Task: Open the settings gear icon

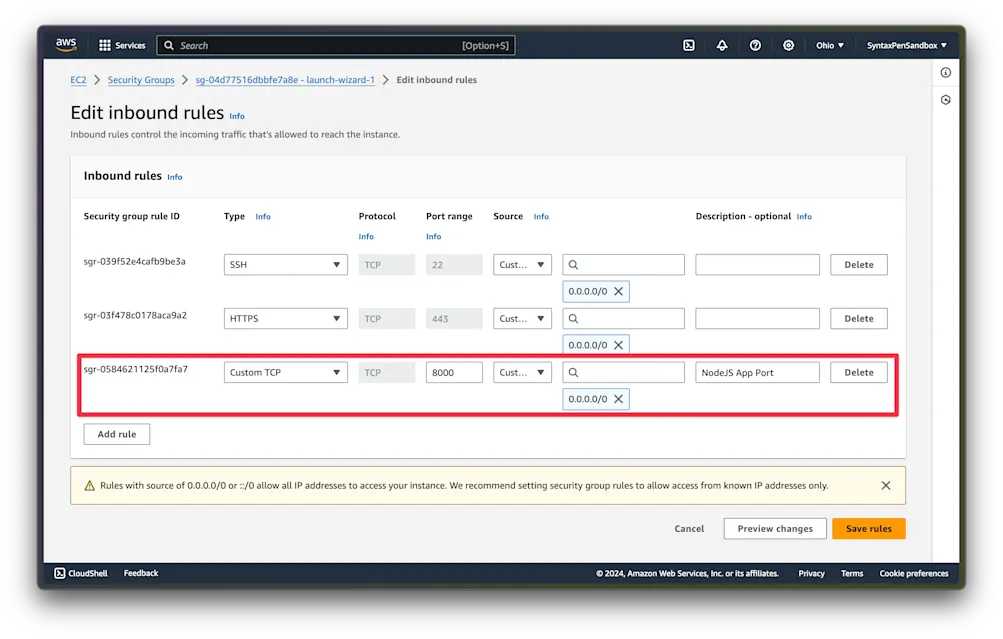Action: [788, 45]
